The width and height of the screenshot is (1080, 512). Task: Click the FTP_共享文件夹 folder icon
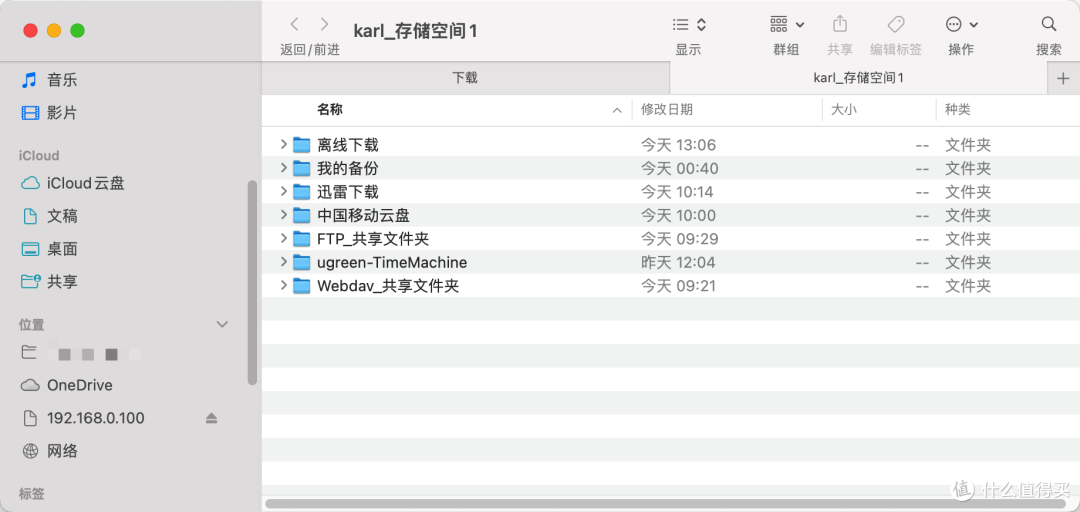302,238
